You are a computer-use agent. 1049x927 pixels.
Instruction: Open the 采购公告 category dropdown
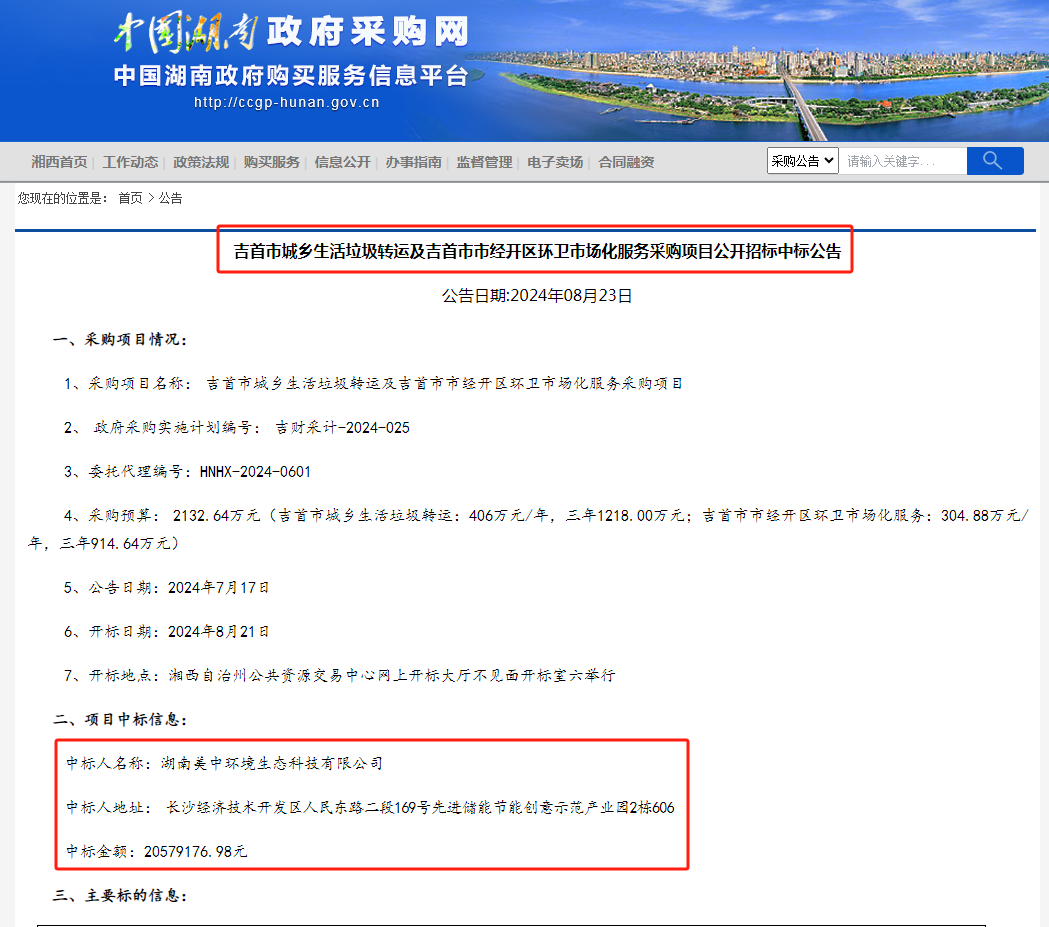pos(802,160)
